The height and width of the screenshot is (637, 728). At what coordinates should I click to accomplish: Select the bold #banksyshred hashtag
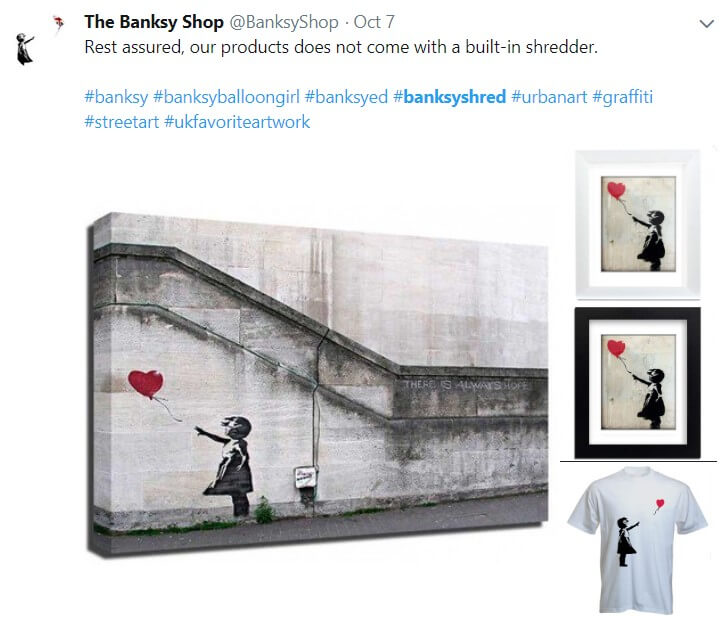(449, 97)
